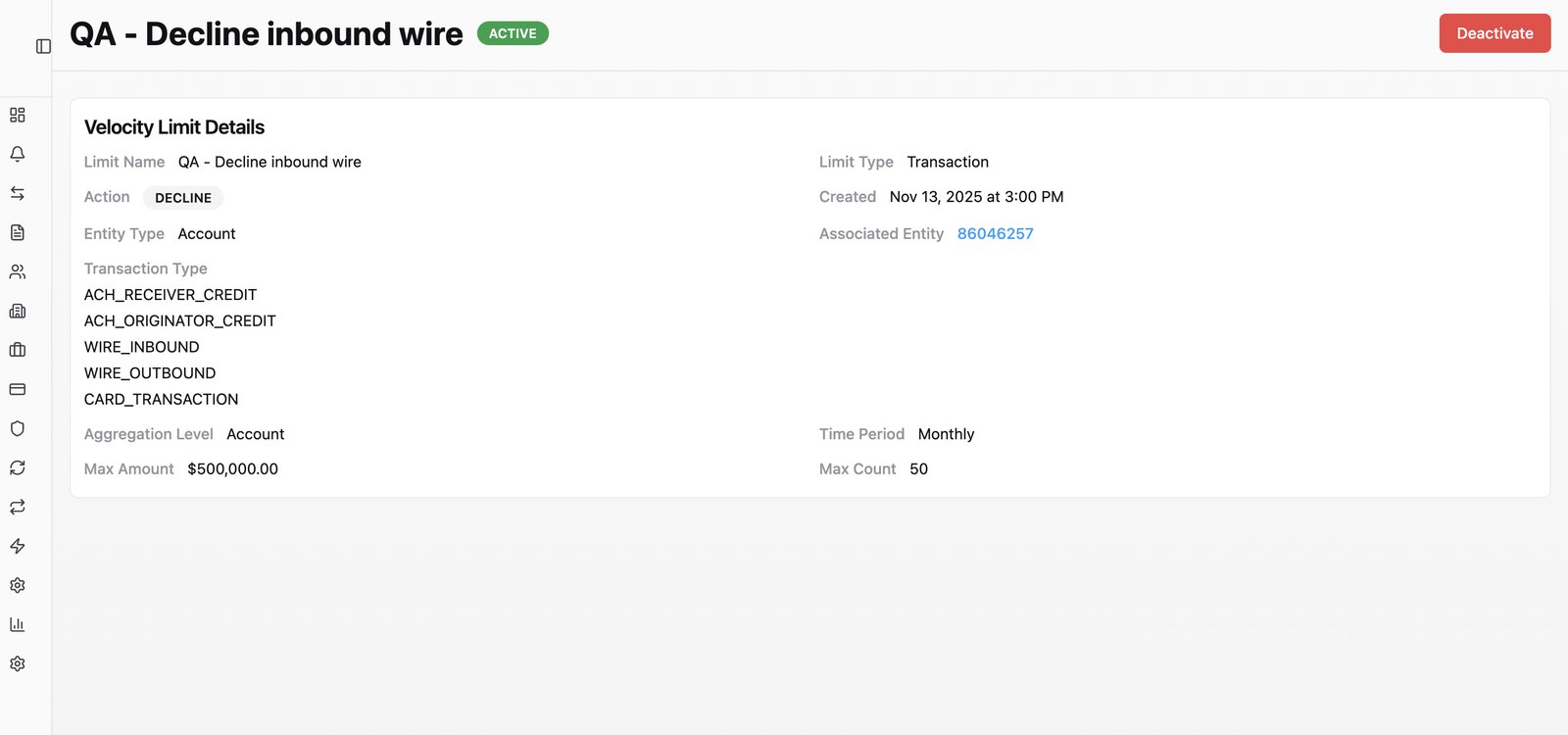Open gear icon just below lightning bolt
The height and width of the screenshot is (735, 1568).
tap(18, 585)
